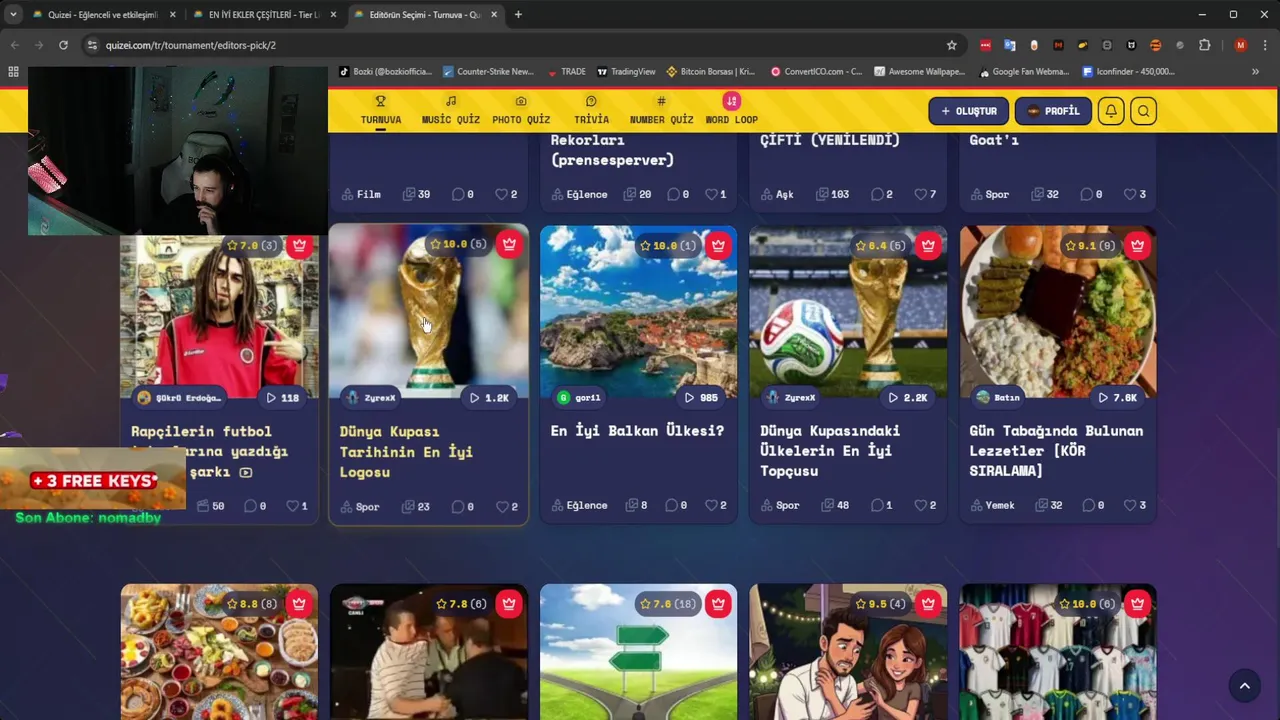Click star rating 10.0 (1) on Balkan card
This screenshot has width=1280, height=720.
(667, 245)
